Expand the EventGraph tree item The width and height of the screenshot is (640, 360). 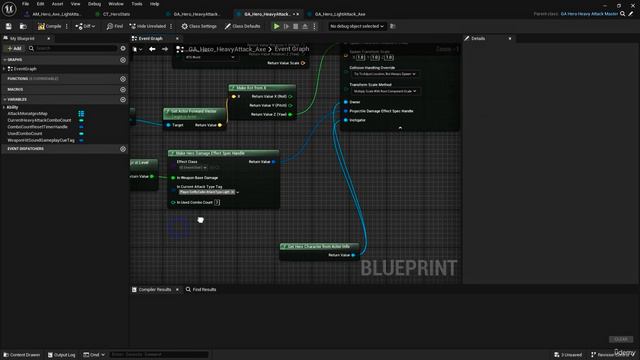4,69
